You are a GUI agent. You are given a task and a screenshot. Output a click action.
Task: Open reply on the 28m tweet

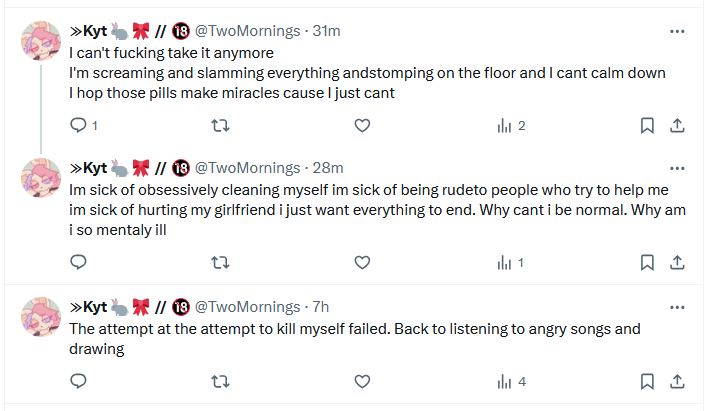point(79,262)
